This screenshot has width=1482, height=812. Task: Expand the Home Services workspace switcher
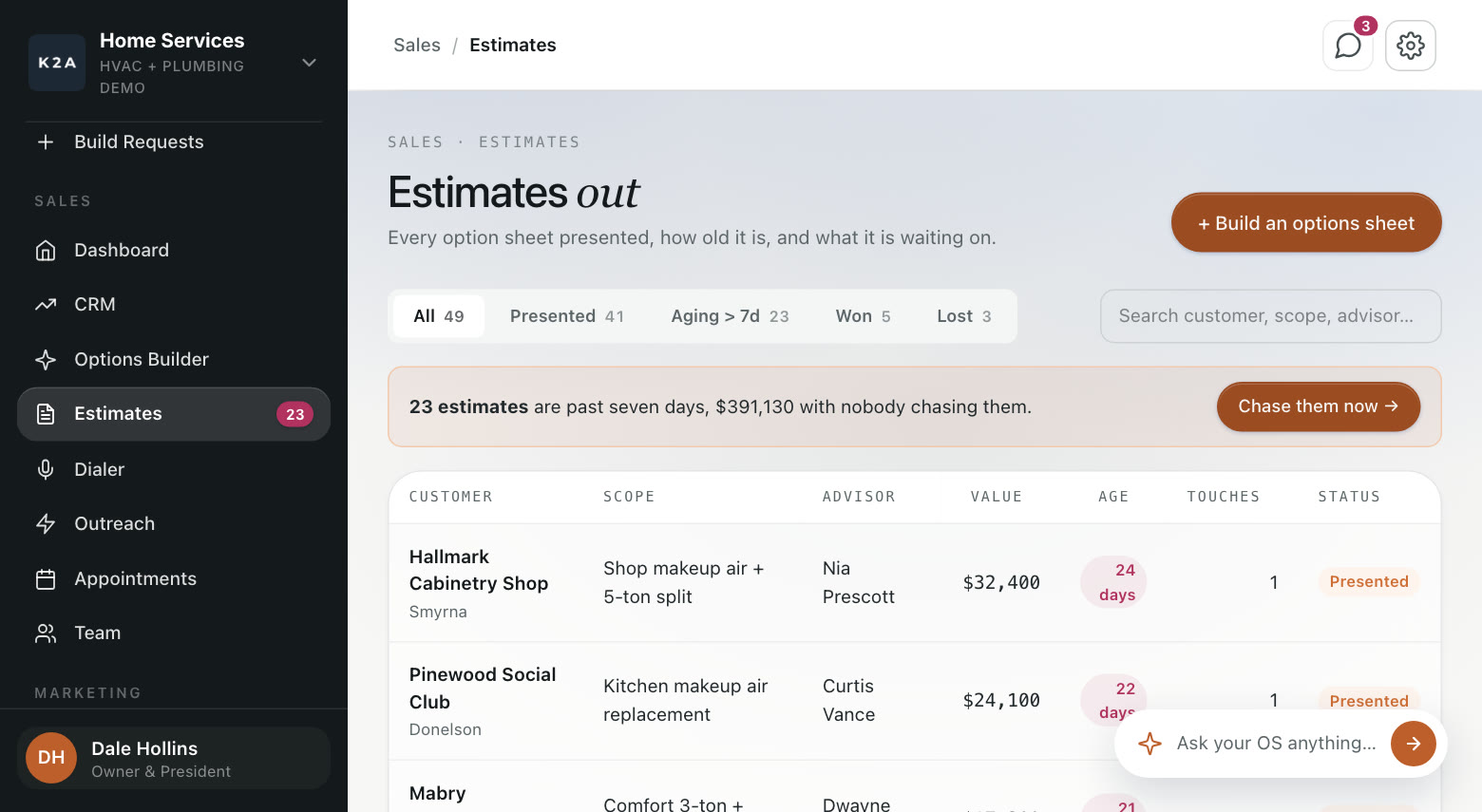click(x=309, y=63)
